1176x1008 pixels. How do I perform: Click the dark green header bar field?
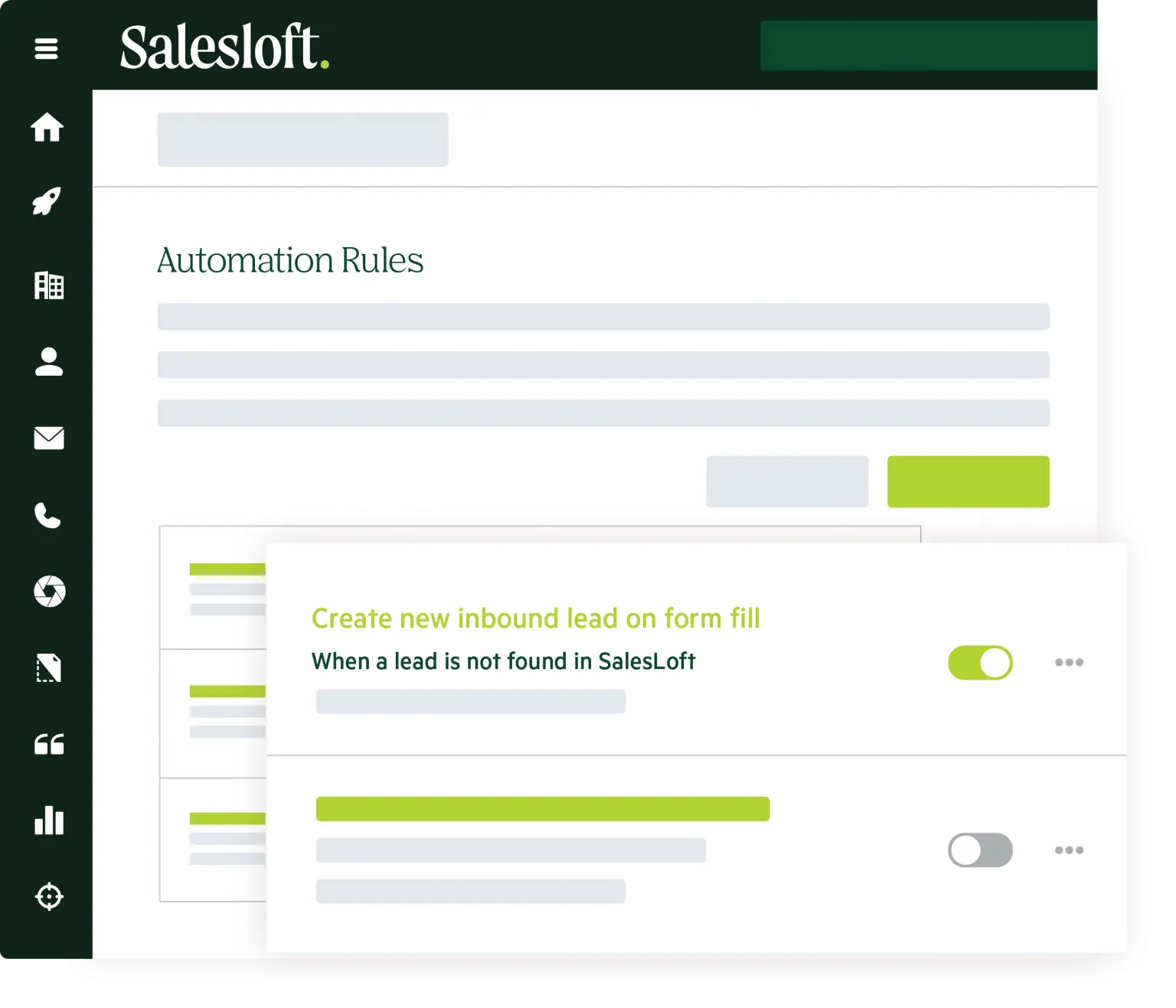point(929,46)
